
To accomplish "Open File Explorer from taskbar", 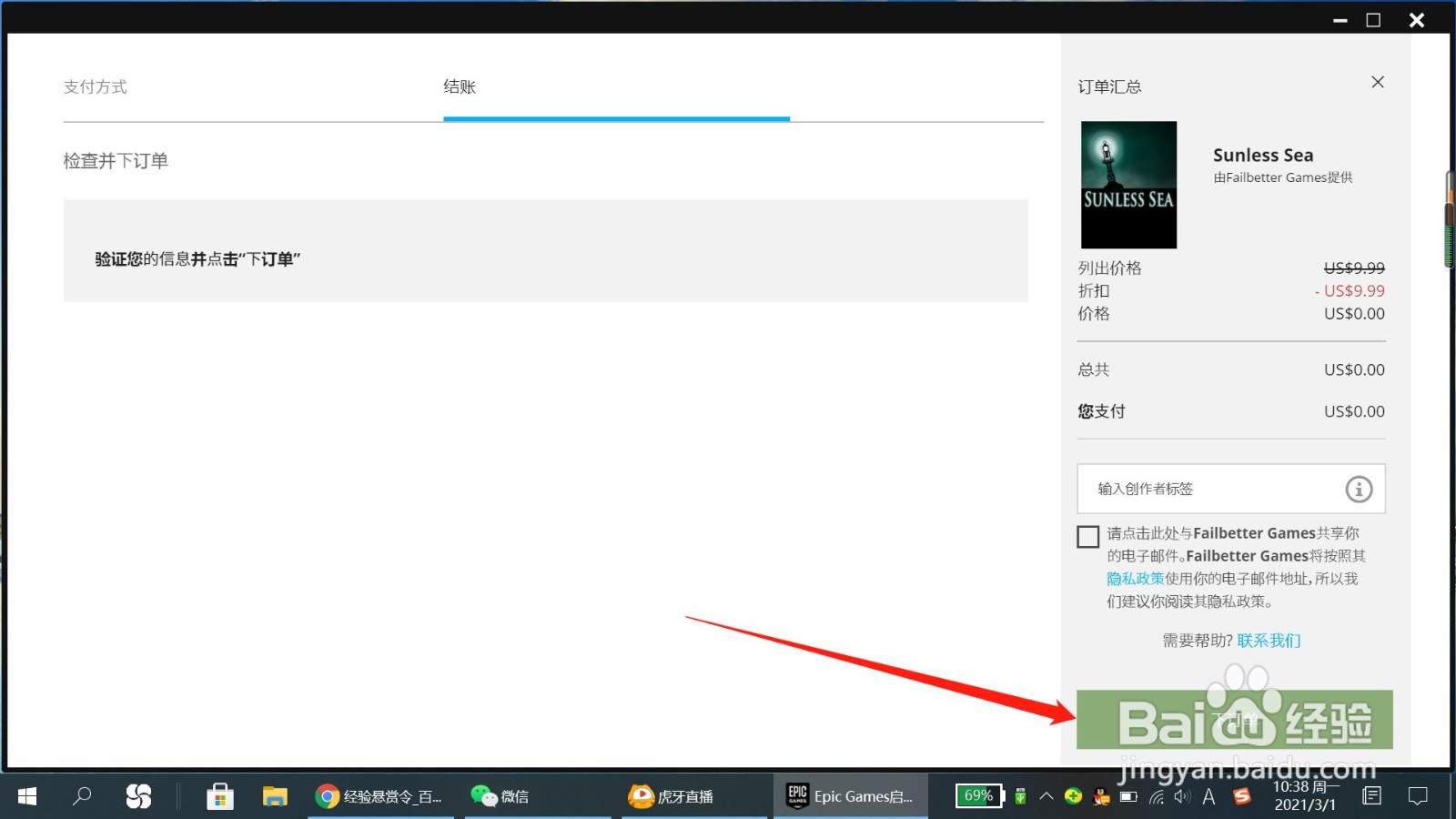I will (275, 796).
